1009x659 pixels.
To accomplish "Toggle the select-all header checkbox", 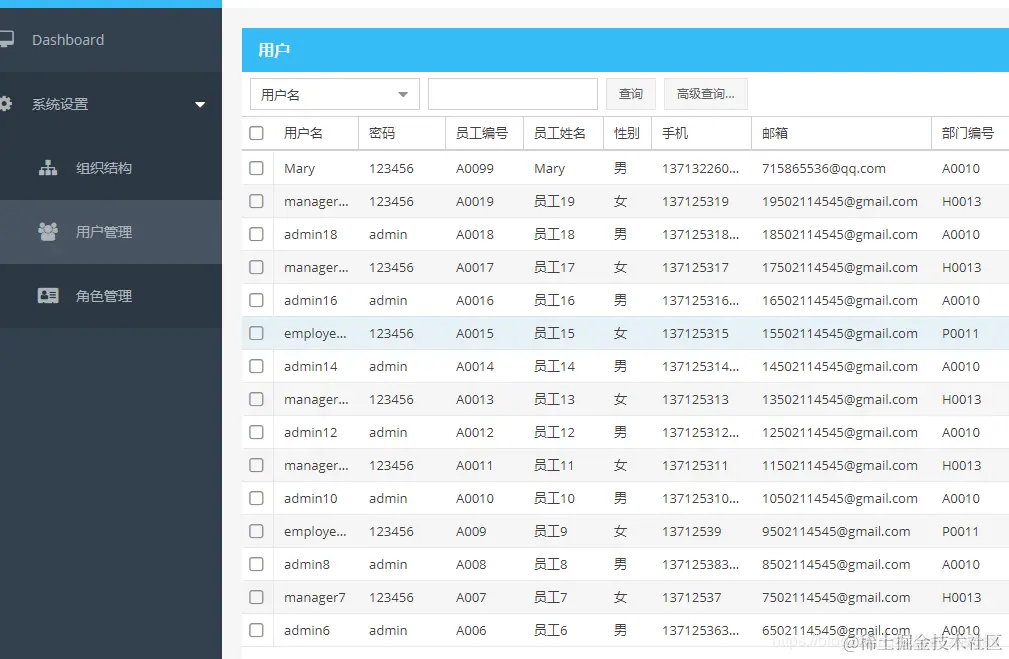I will click(x=256, y=133).
